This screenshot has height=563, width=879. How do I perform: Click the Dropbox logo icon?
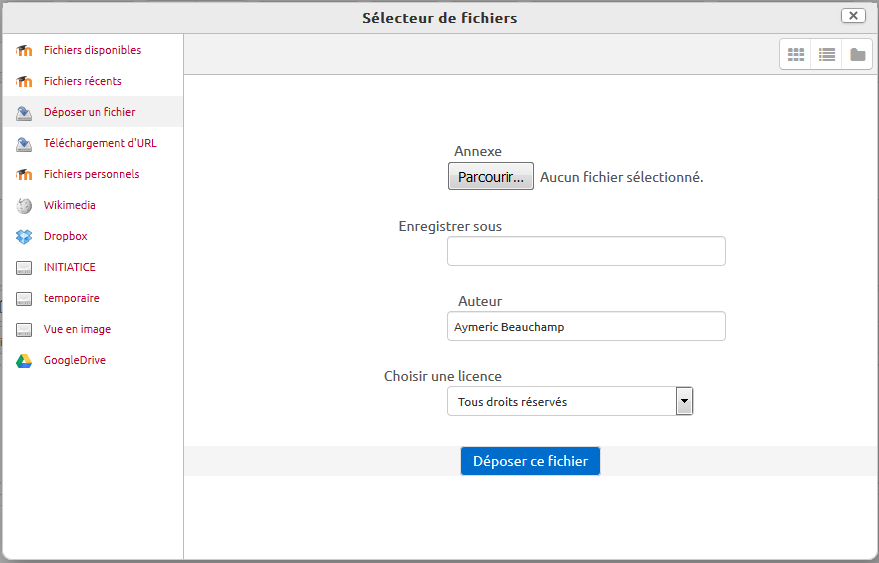(24, 237)
